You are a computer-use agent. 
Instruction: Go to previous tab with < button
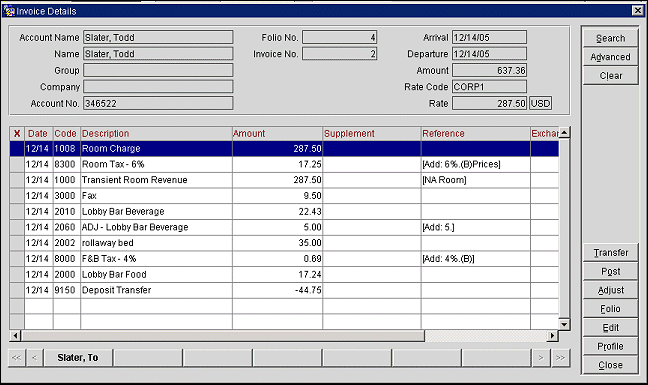coord(34,358)
